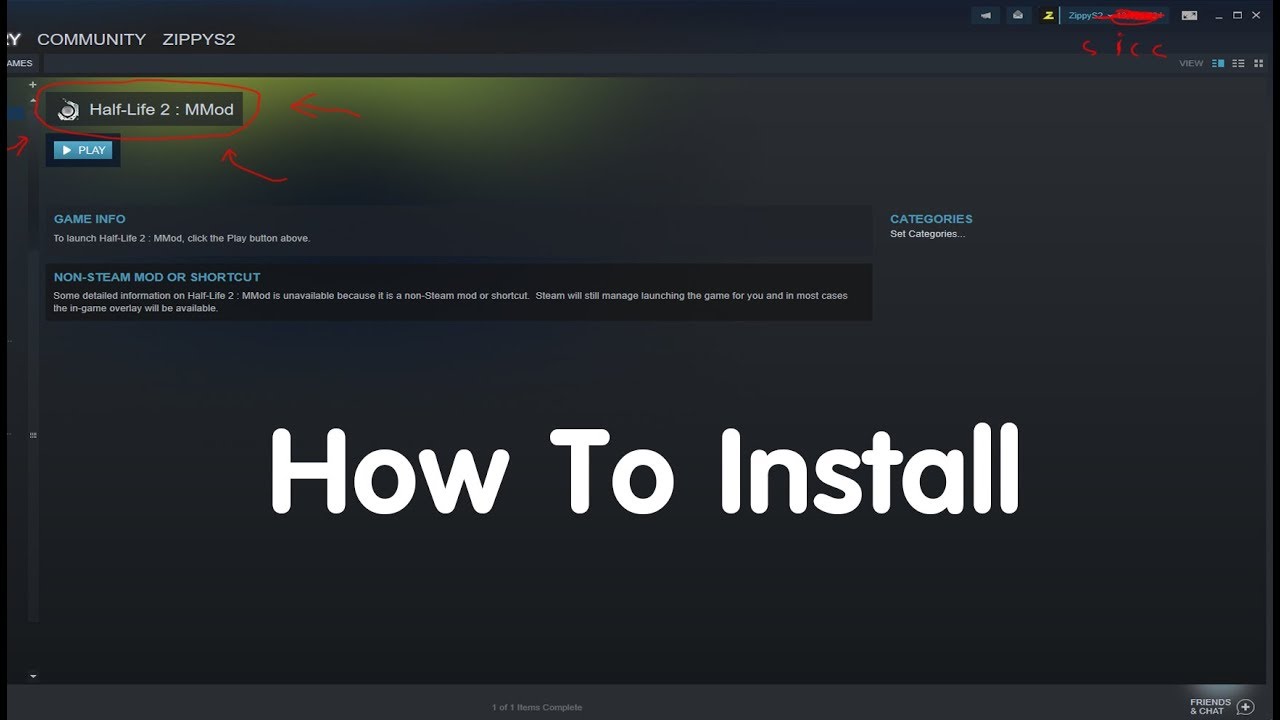The width and height of the screenshot is (1280, 720).
Task: Click the PLAY button
Action: 83,150
